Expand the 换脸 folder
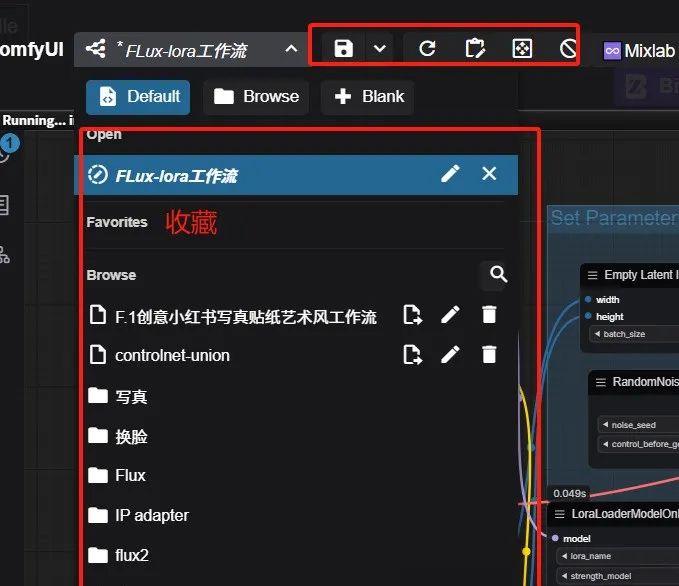The width and height of the screenshot is (679, 586). 118,436
